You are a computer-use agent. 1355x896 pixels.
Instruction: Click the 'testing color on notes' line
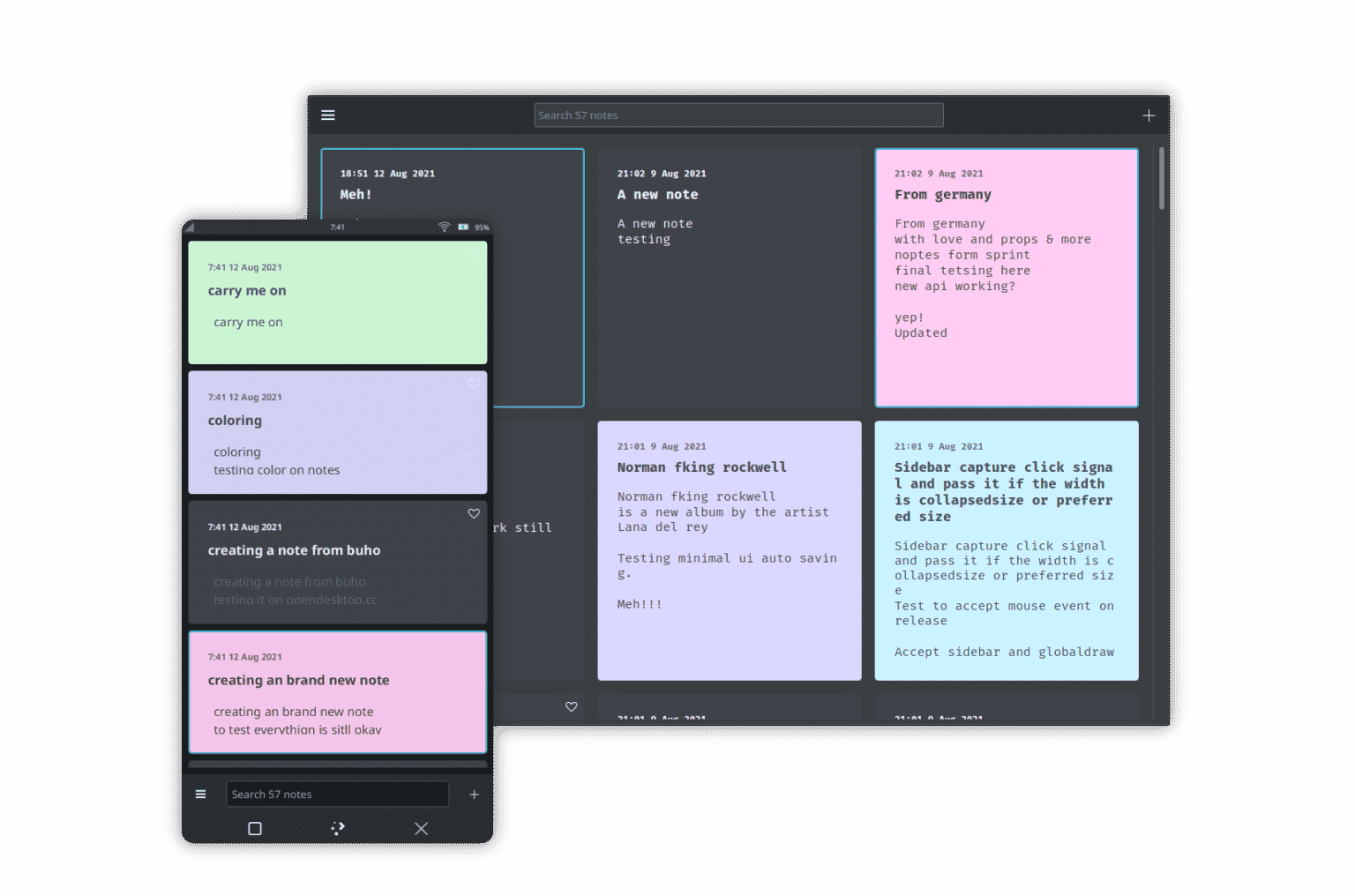[277, 471]
